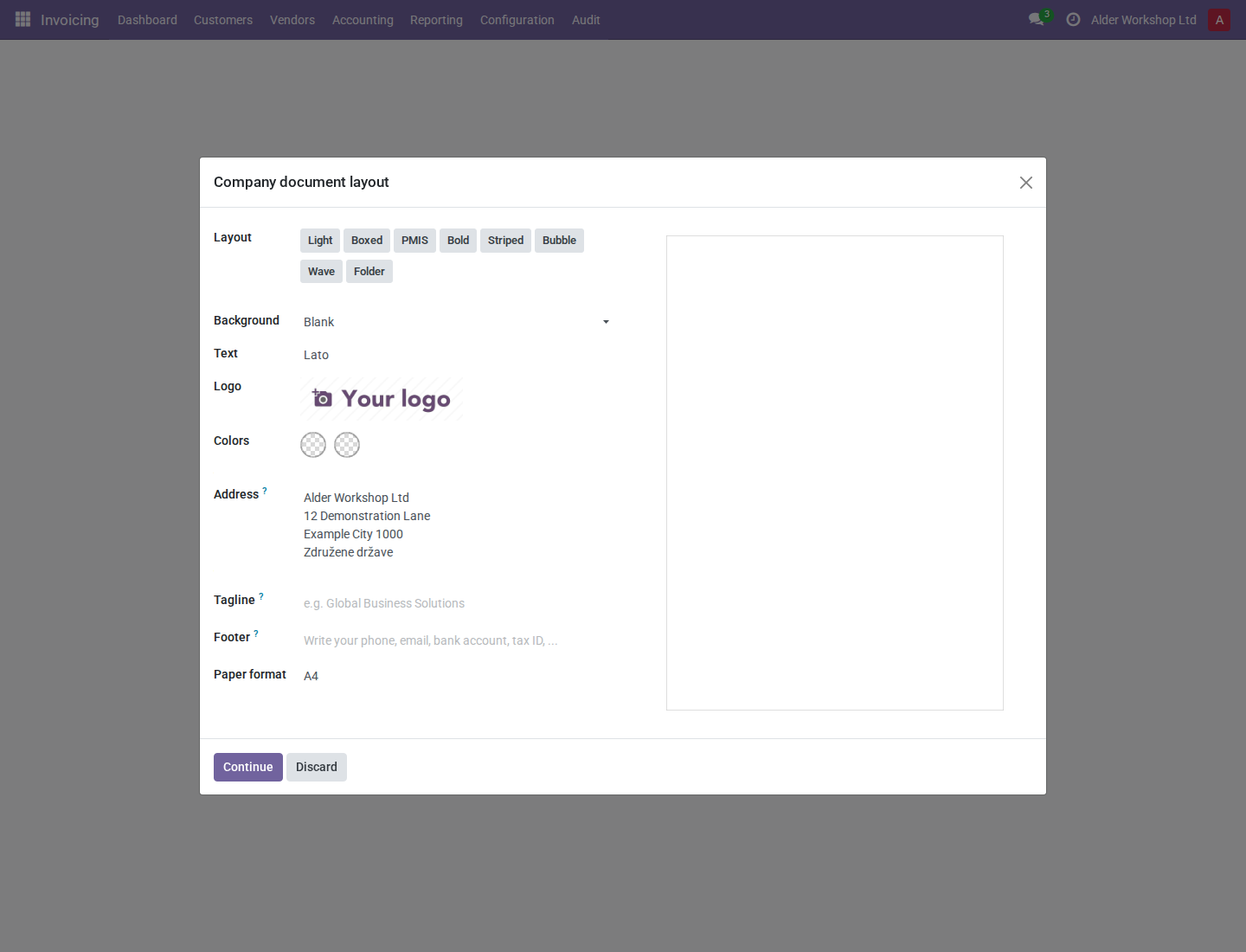Open the secondary color picker swatch
Viewport: 1246px width, 952px height.
click(x=347, y=445)
